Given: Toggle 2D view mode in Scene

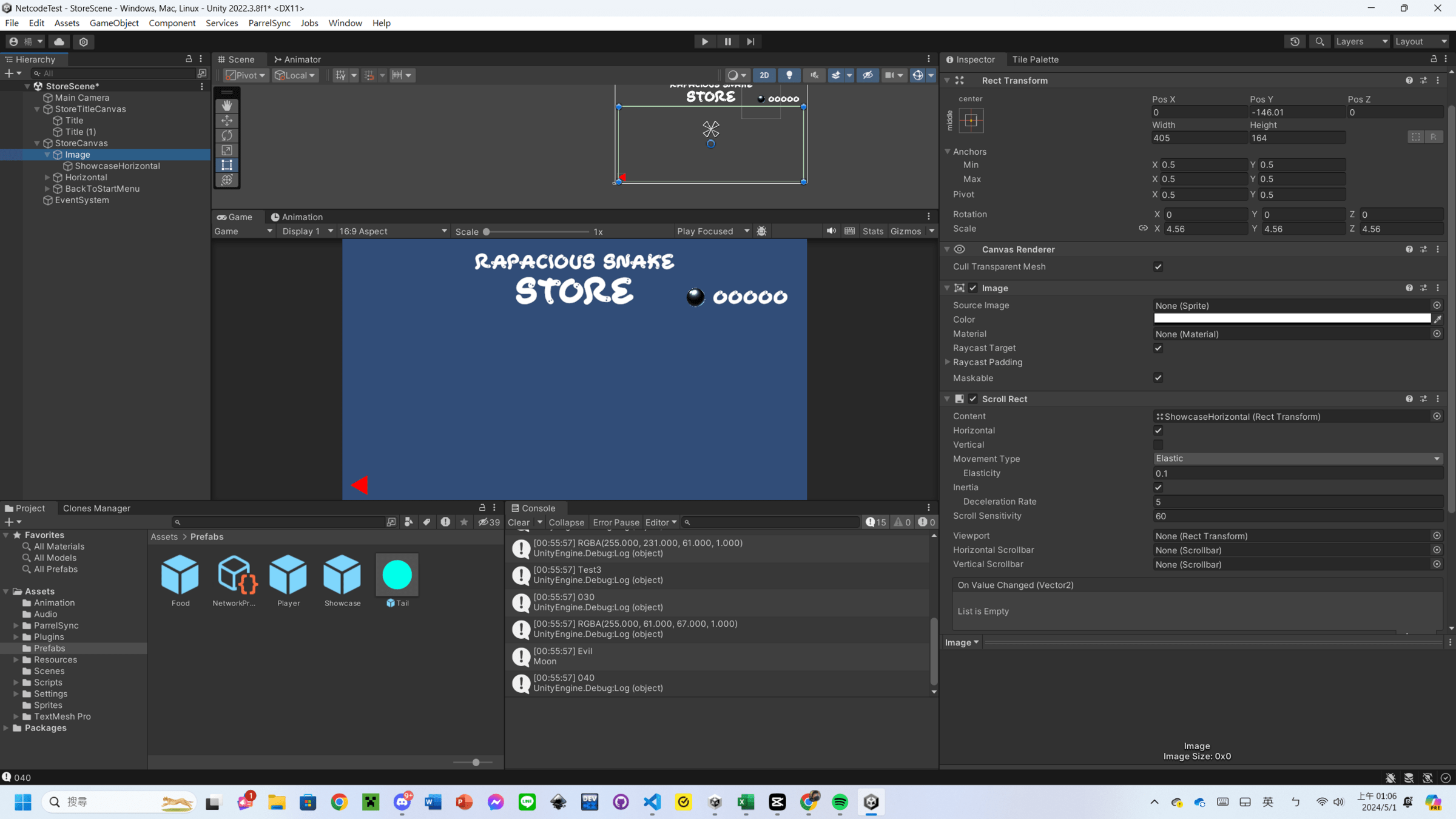Looking at the screenshot, I should pyautogui.click(x=764, y=75).
